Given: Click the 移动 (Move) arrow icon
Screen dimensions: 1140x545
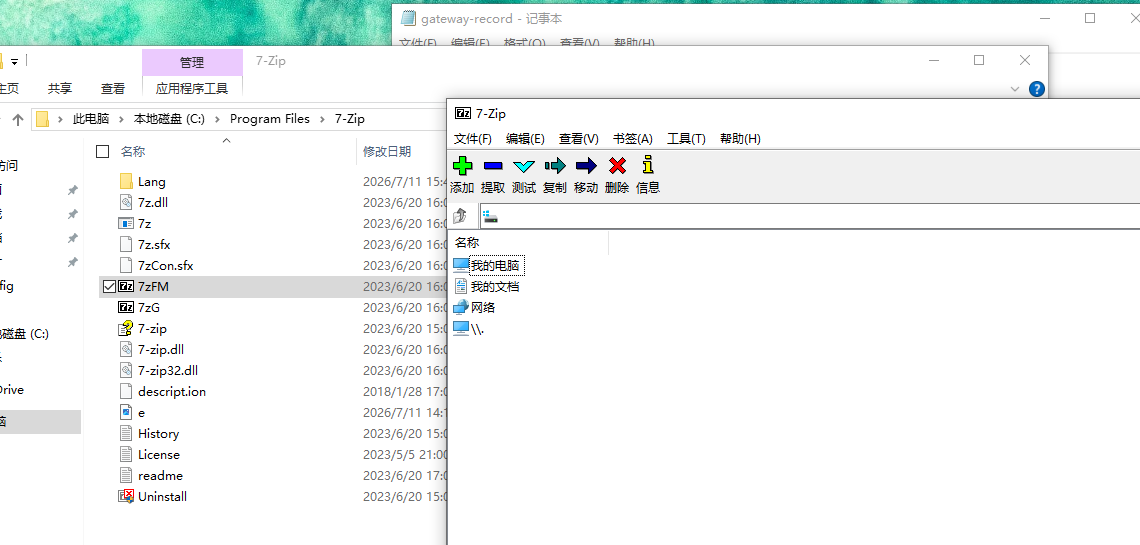Looking at the screenshot, I should (586, 166).
